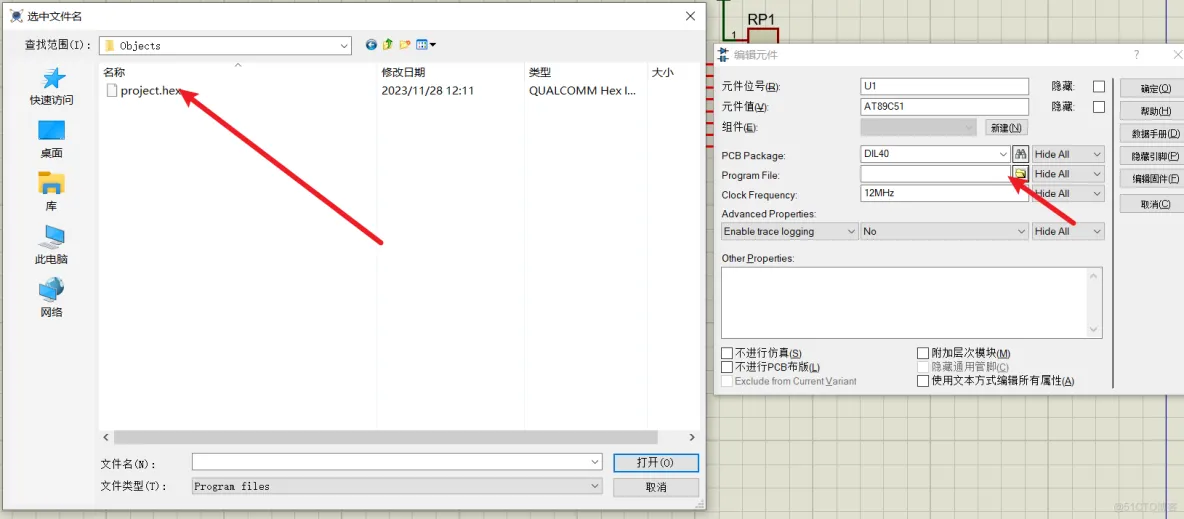This screenshot has height=519, width=1184.
Task: Open 网络 in the places sidebar
Action: (x=51, y=297)
